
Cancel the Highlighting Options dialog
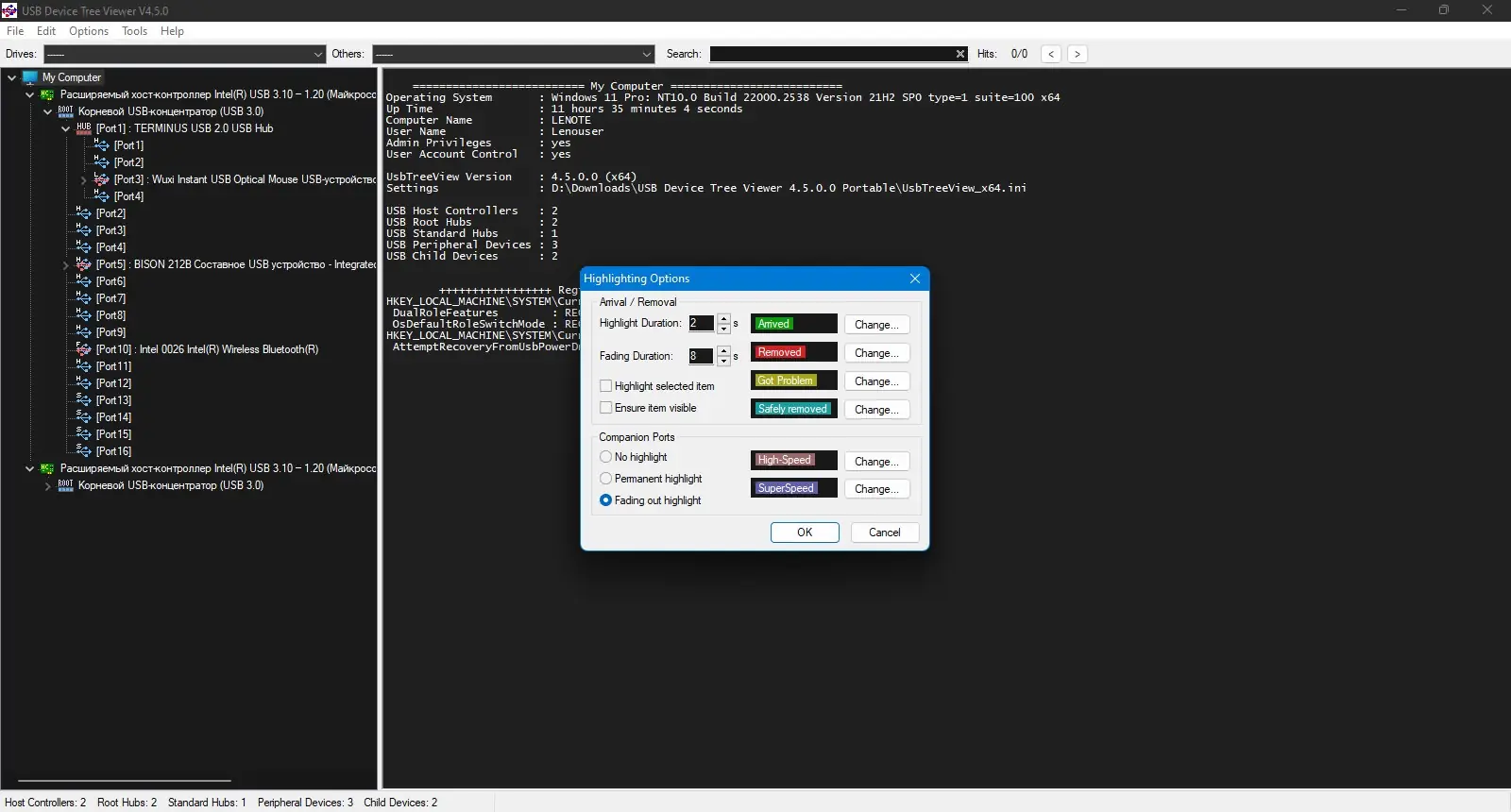point(885,533)
